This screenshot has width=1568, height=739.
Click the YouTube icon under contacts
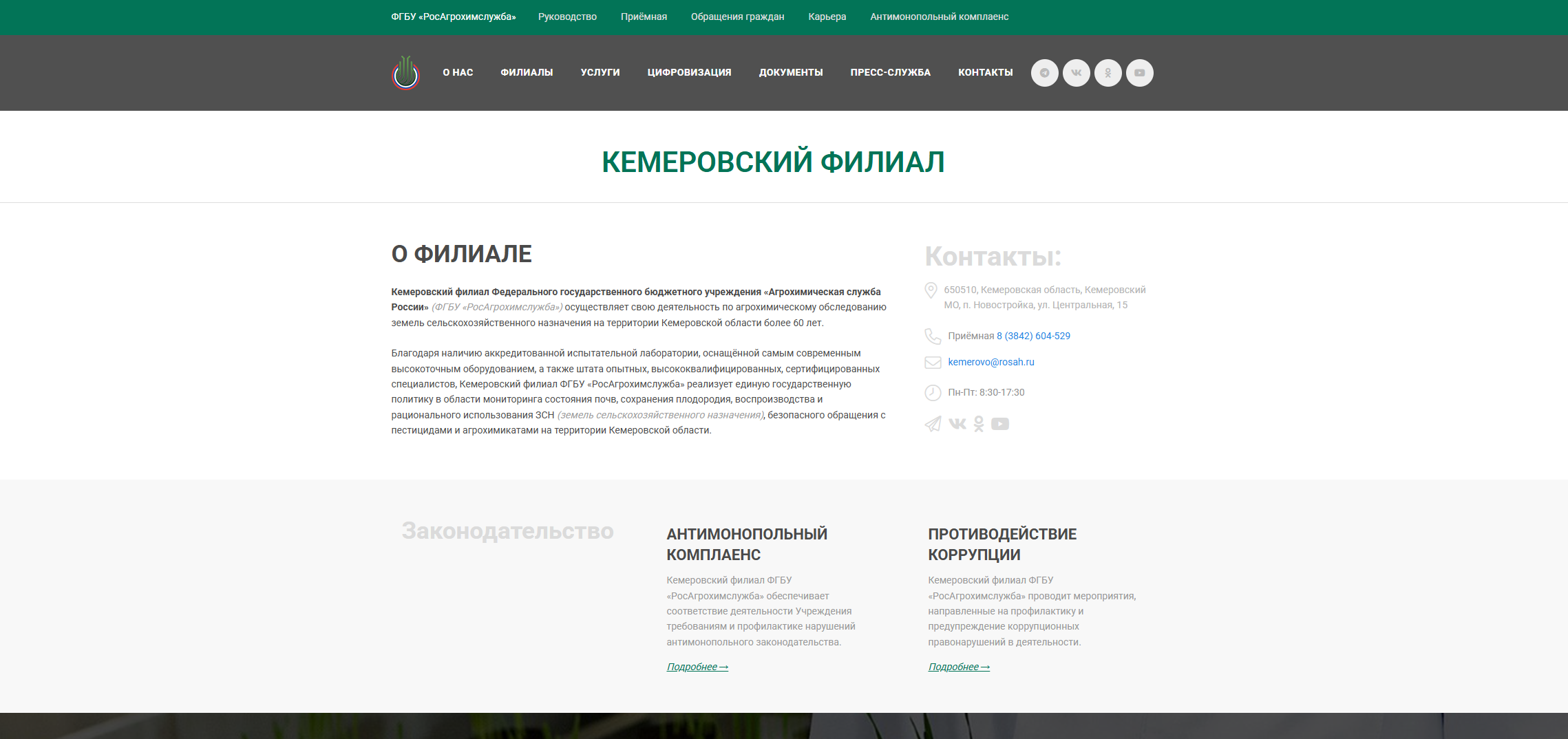pyautogui.click(x=1000, y=424)
